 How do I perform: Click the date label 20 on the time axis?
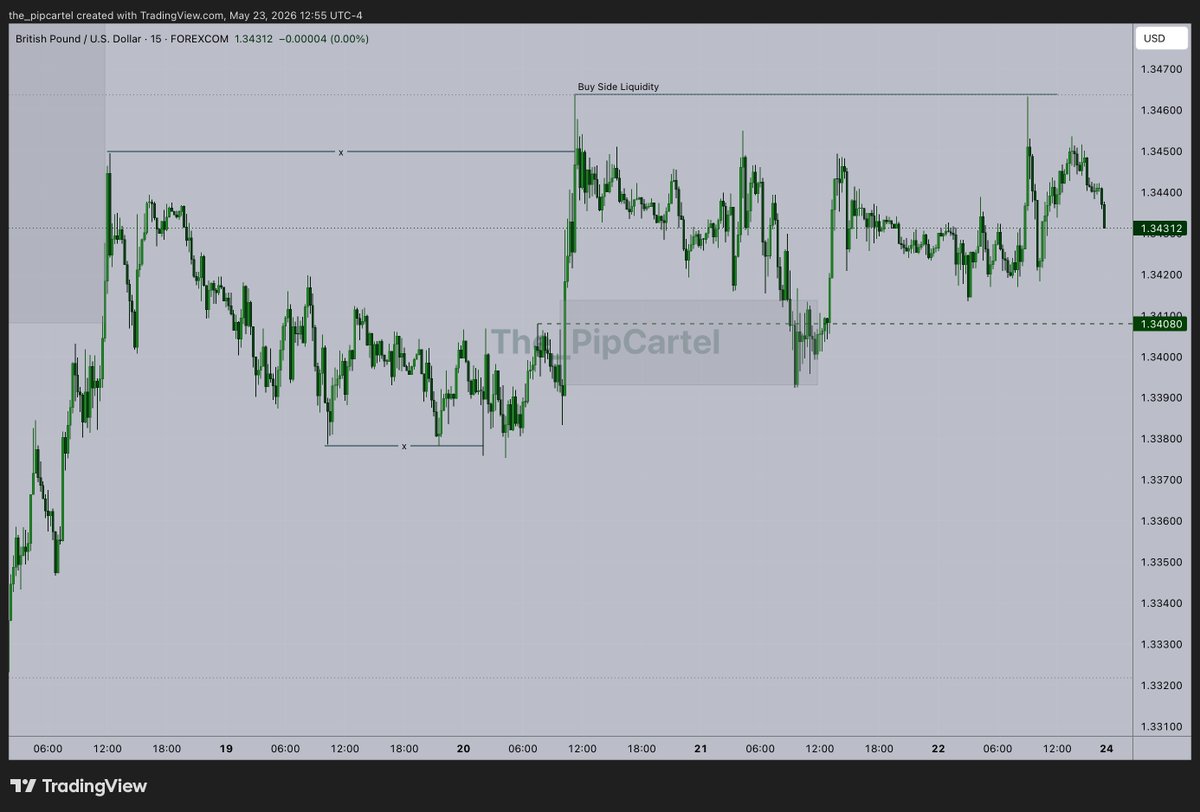click(463, 748)
